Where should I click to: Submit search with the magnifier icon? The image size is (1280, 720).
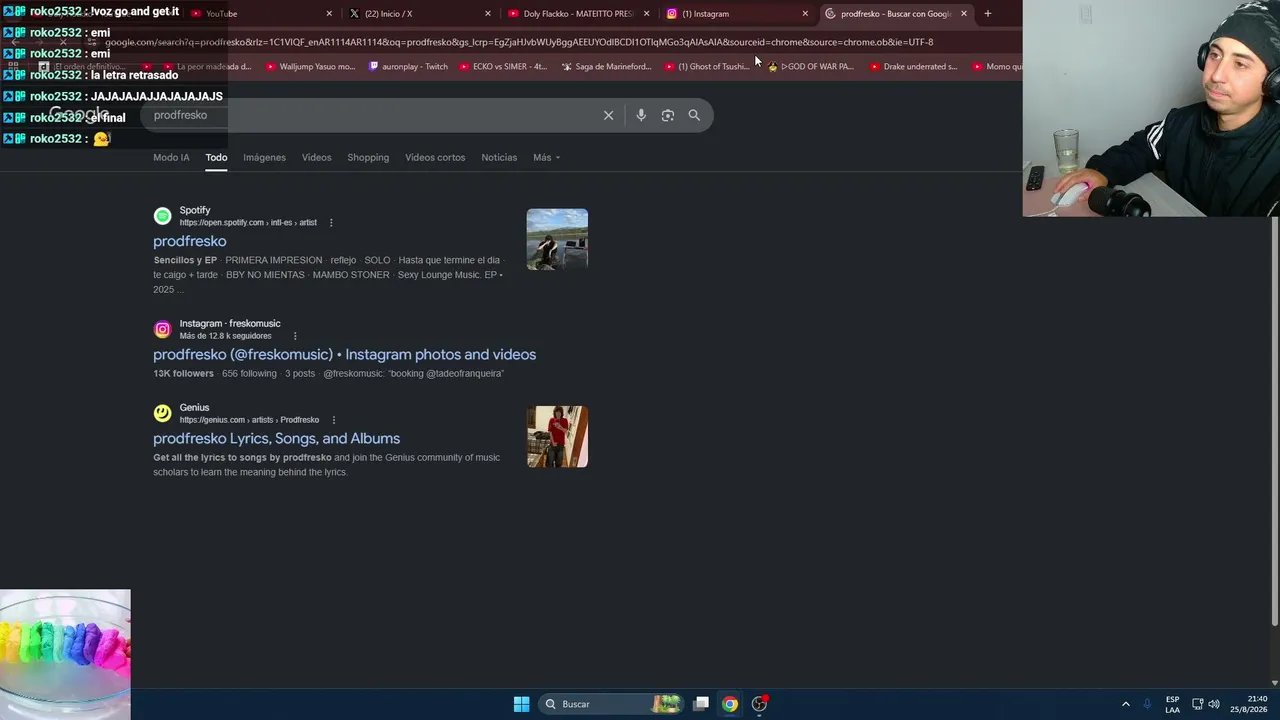coord(694,115)
